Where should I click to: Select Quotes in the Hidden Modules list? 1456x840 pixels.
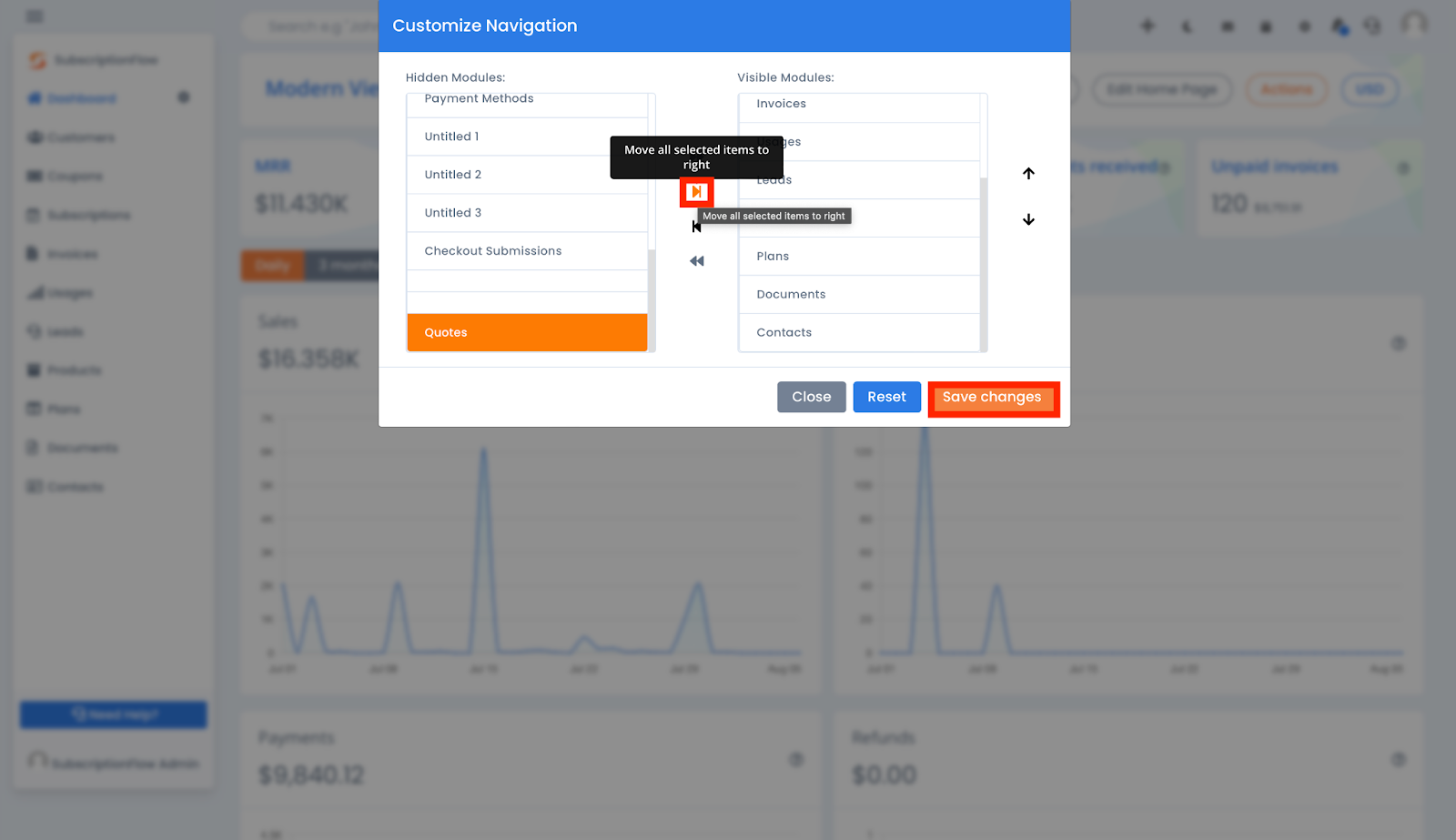(x=527, y=332)
